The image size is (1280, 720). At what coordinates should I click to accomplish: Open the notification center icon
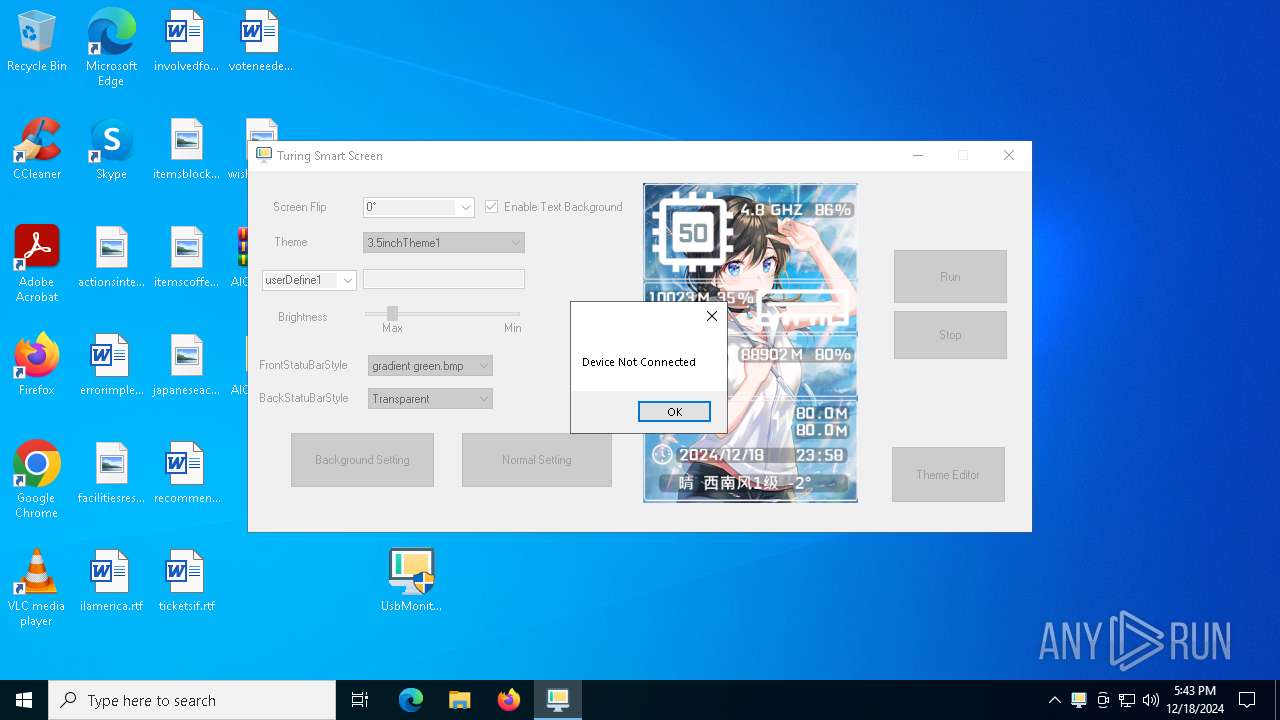coord(1247,700)
